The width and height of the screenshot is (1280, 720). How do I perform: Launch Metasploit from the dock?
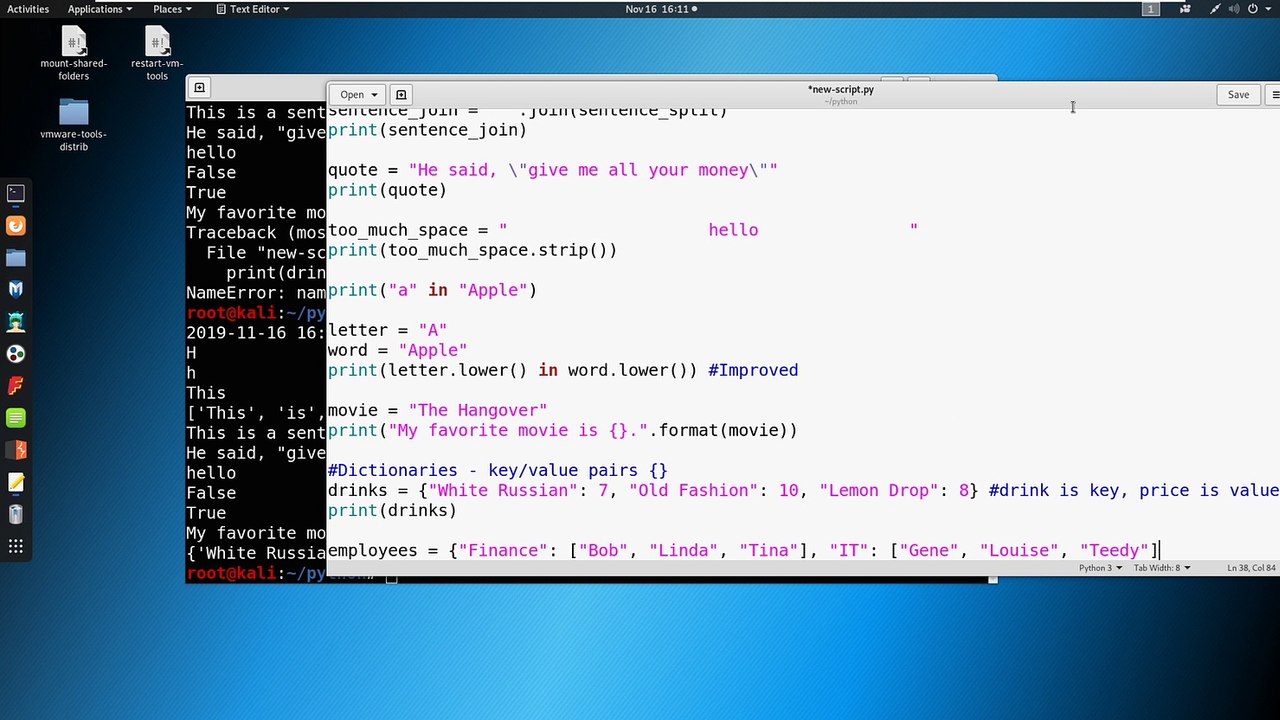(15, 290)
